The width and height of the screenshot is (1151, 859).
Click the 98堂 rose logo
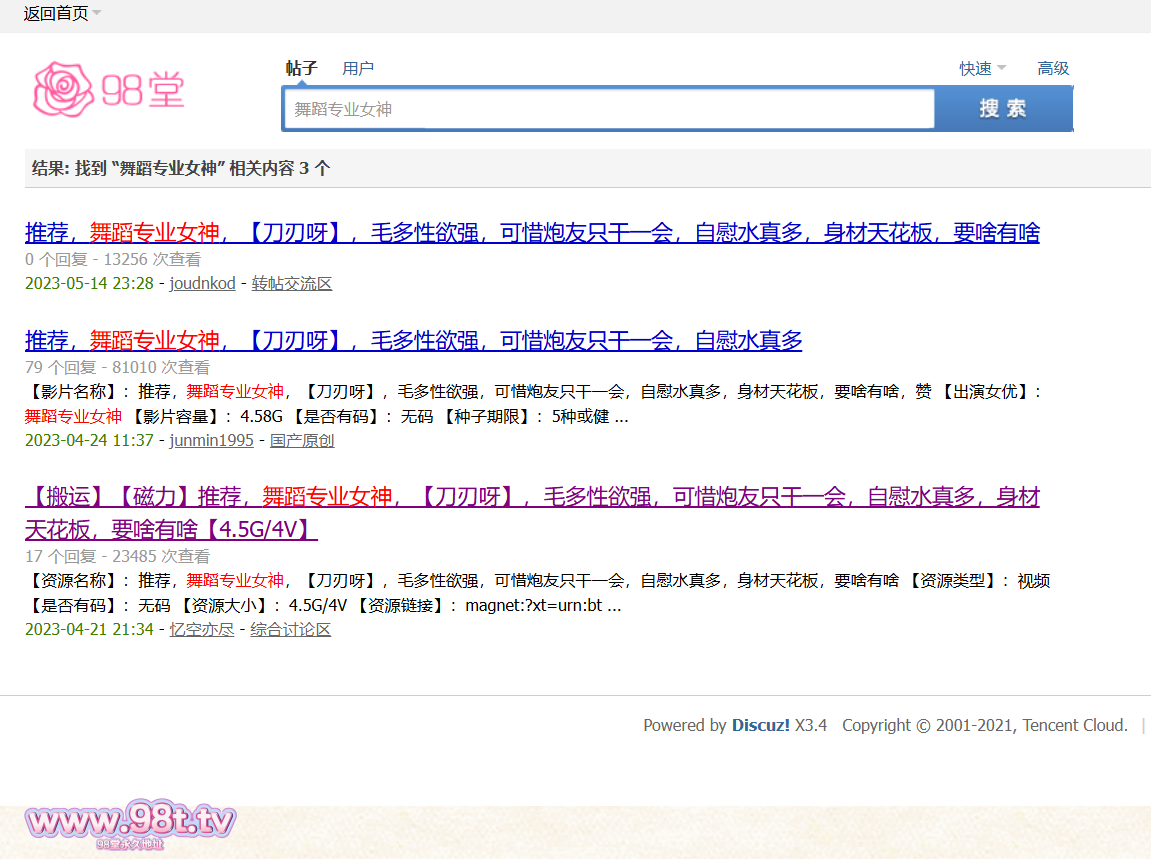108,90
